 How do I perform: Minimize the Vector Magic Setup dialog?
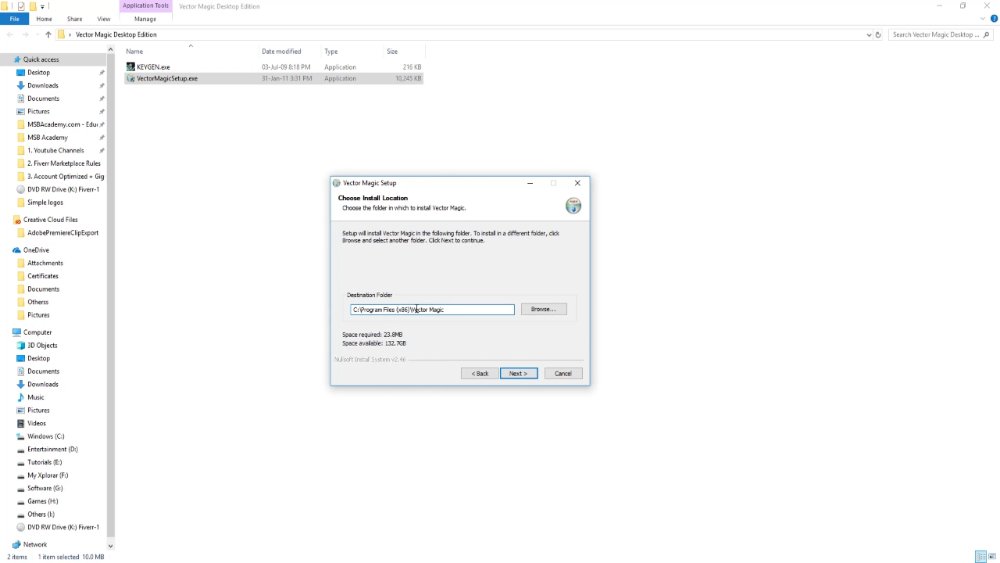pyautogui.click(x=530, y=183)
